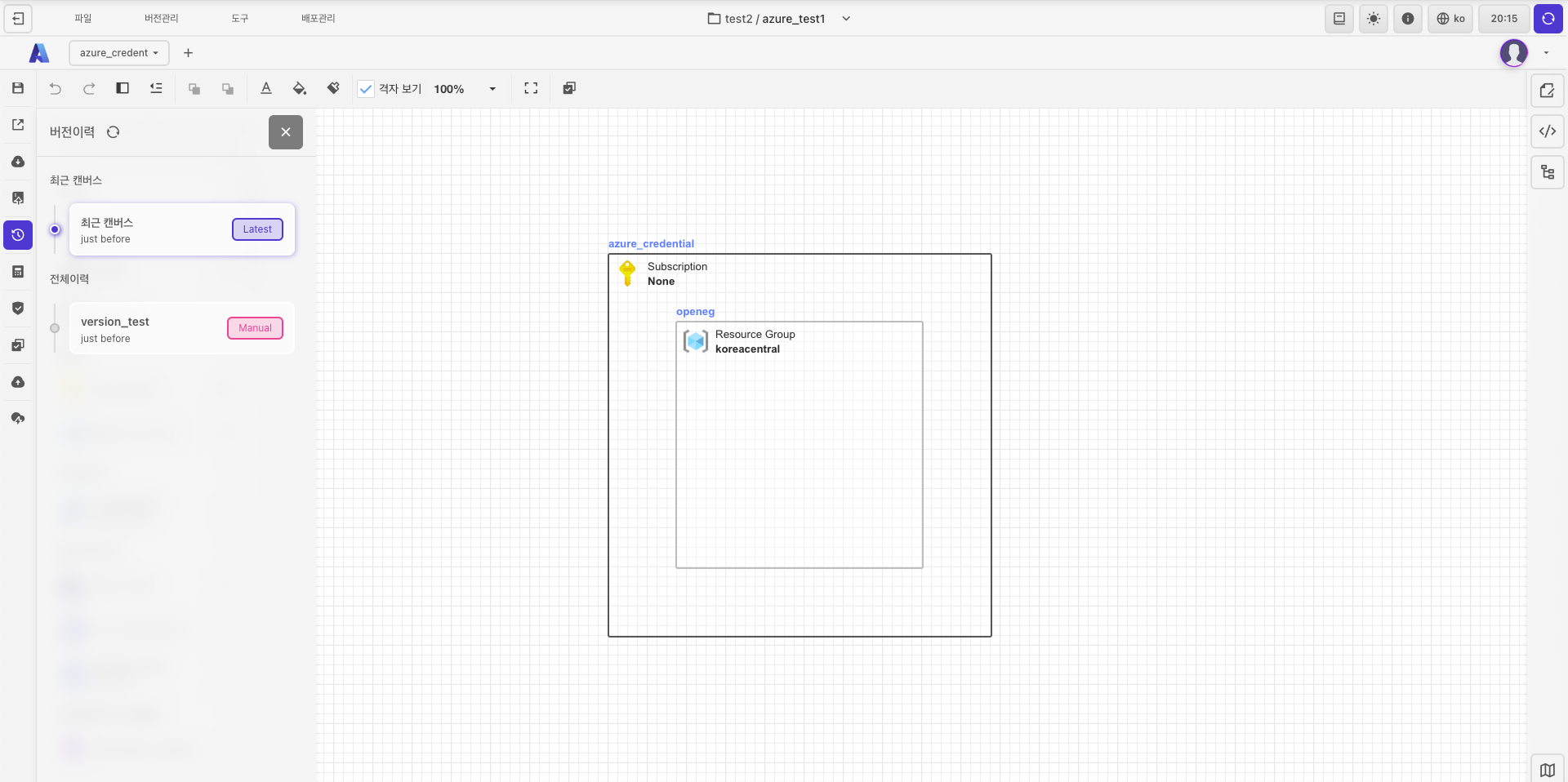Image resolution: width=1568 pixels, height=782 pixels.
Task: Refresh the version history list
Action: point(114,132)
